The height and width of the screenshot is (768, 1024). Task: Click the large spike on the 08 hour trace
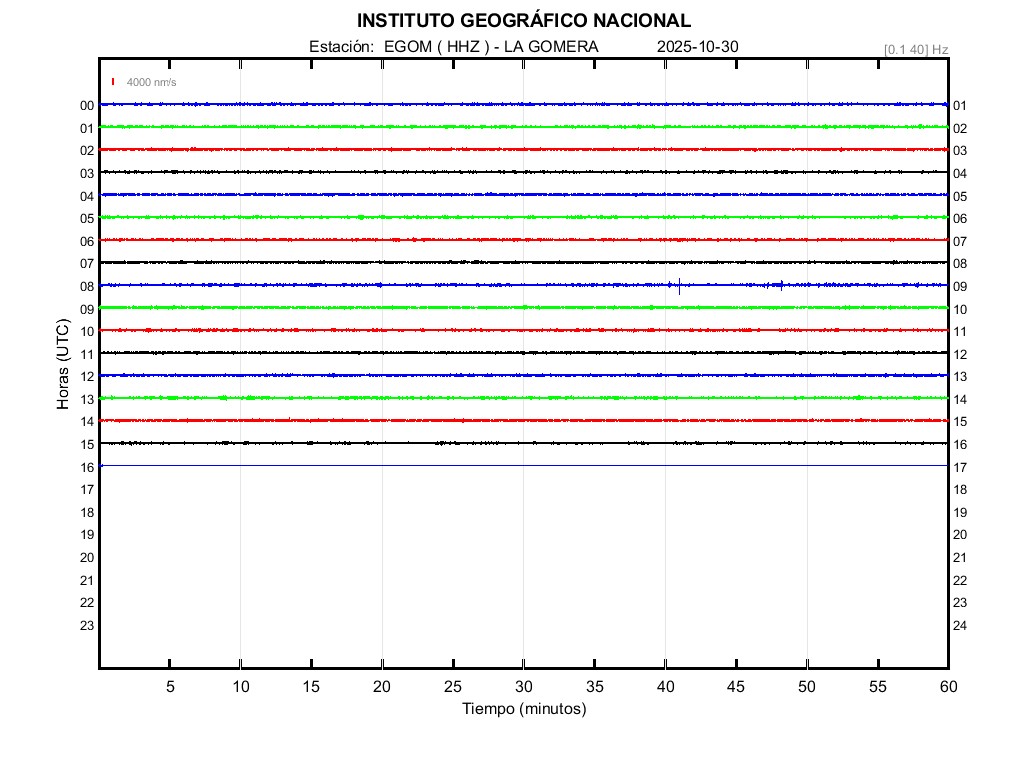coord(679,286)
